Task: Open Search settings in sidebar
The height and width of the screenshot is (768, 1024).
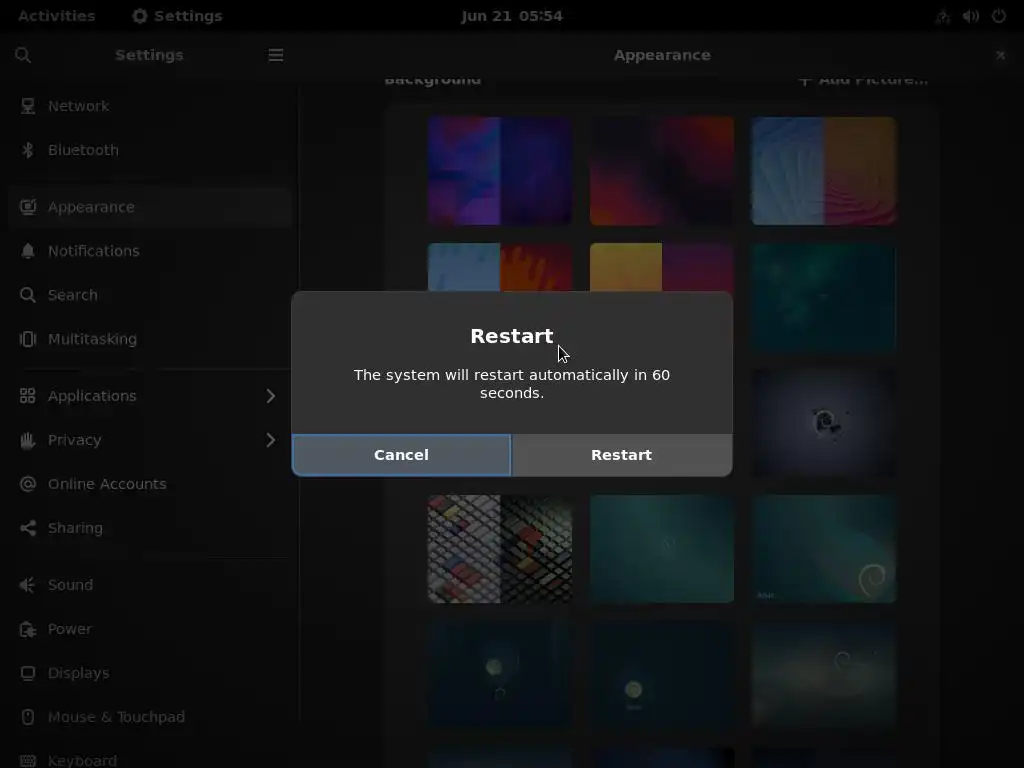Action: pos(150,295)
